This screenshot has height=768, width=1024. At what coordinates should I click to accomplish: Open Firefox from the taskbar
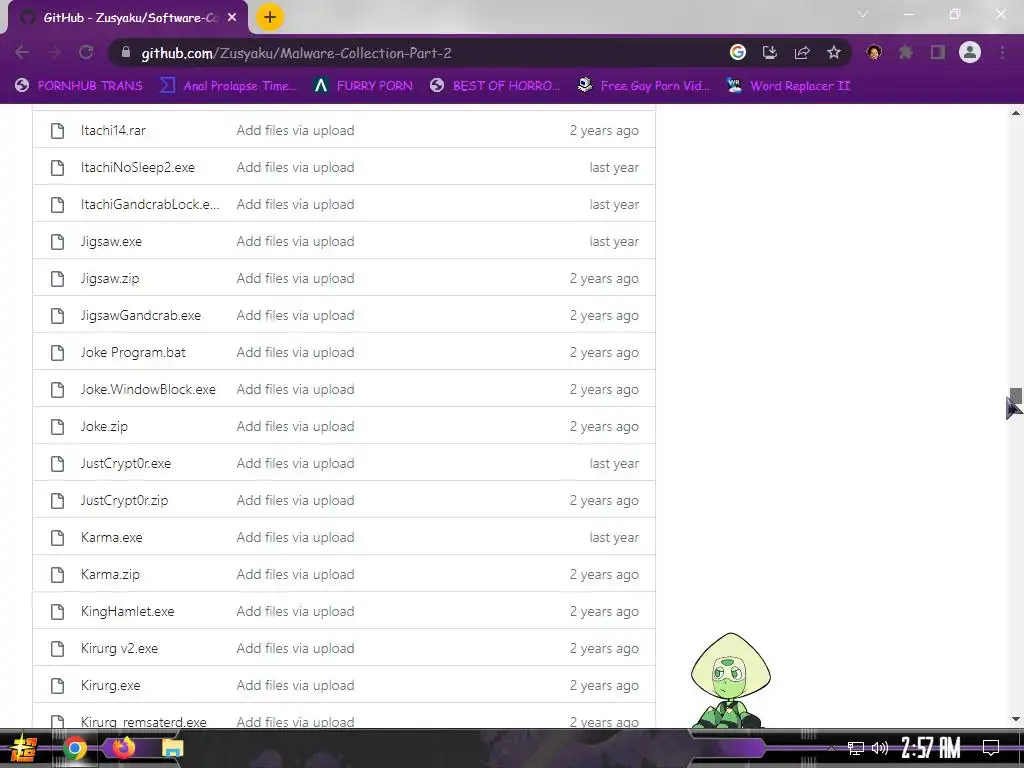tap(123, 746)
